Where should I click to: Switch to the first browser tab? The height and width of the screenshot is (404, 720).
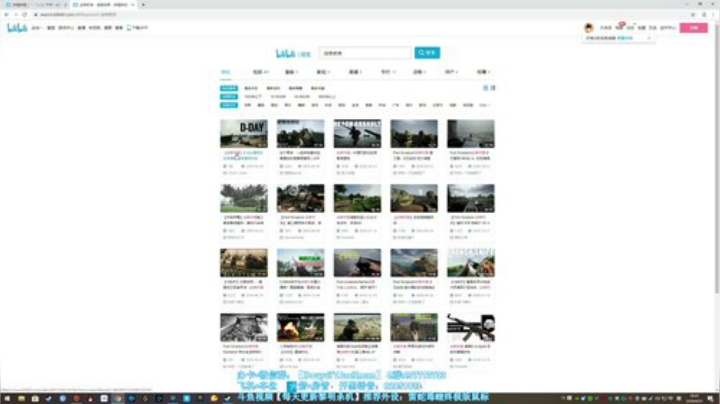pos(36,5)
